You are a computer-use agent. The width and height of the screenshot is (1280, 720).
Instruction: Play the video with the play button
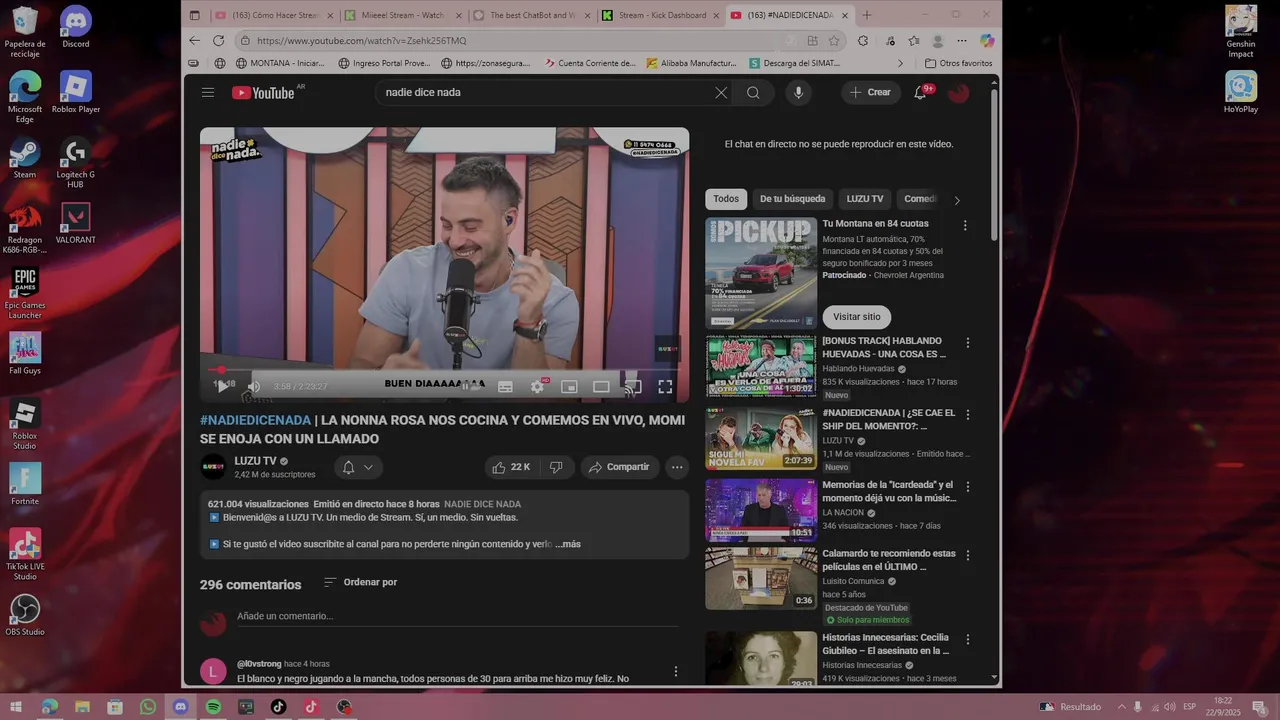coord(223,386)
